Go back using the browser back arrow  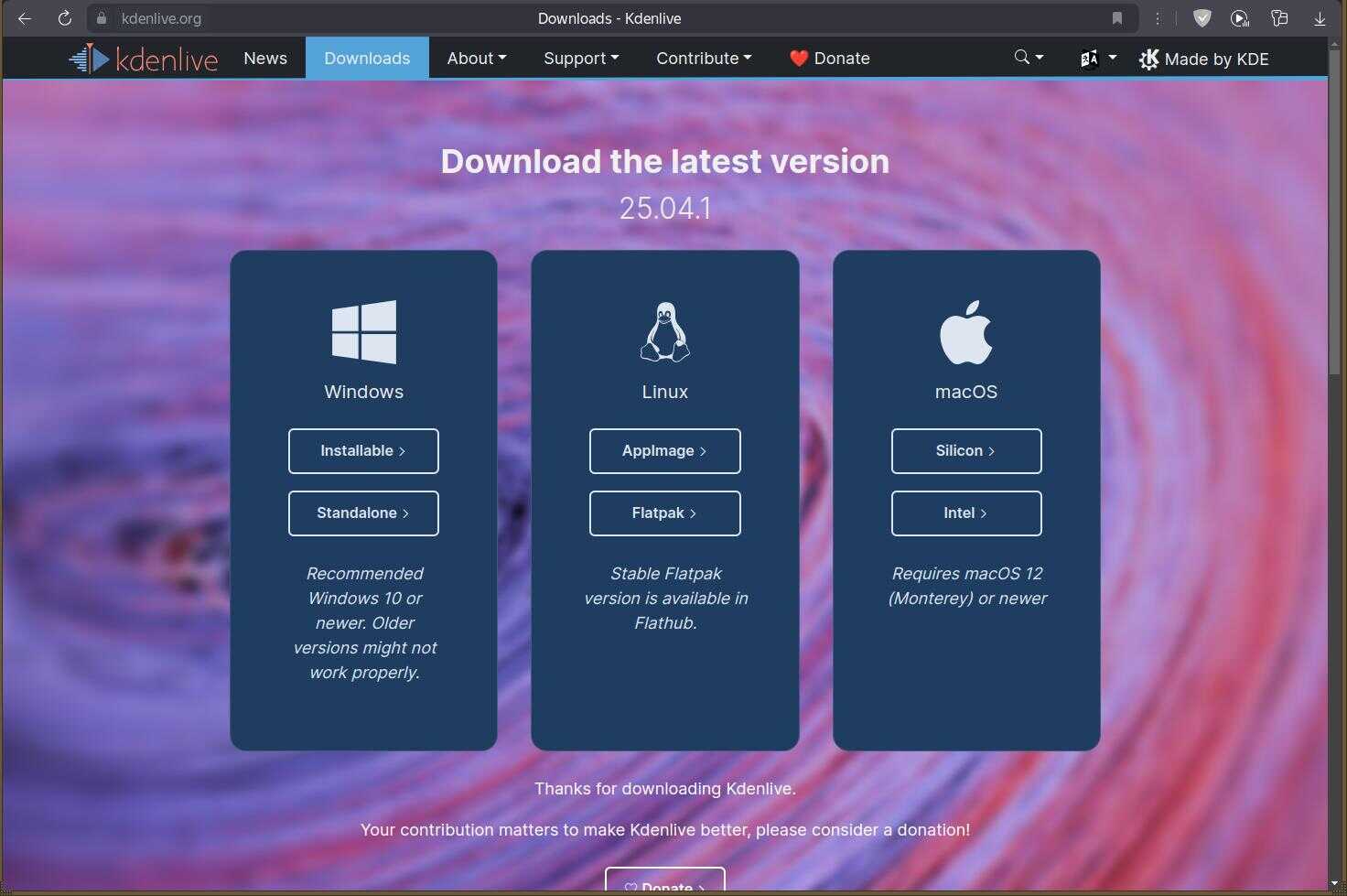coord(25,18)
